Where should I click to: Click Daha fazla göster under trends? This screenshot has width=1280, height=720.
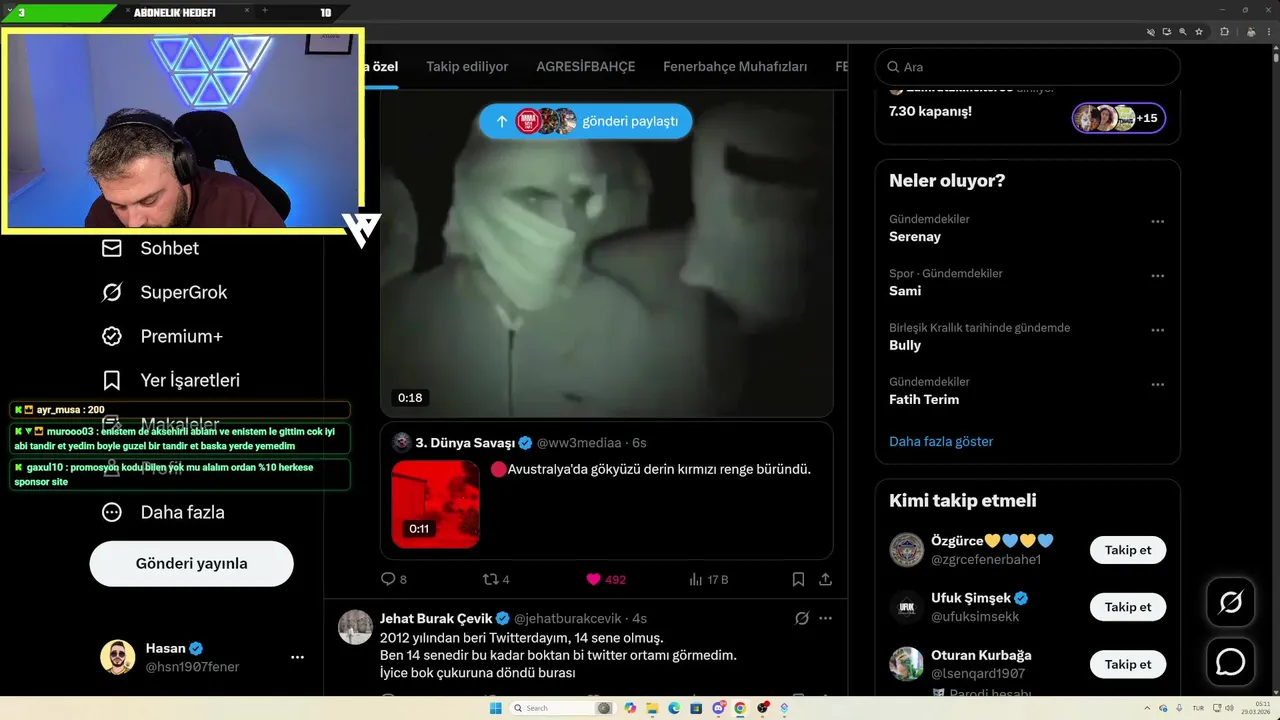pos(941,441)
